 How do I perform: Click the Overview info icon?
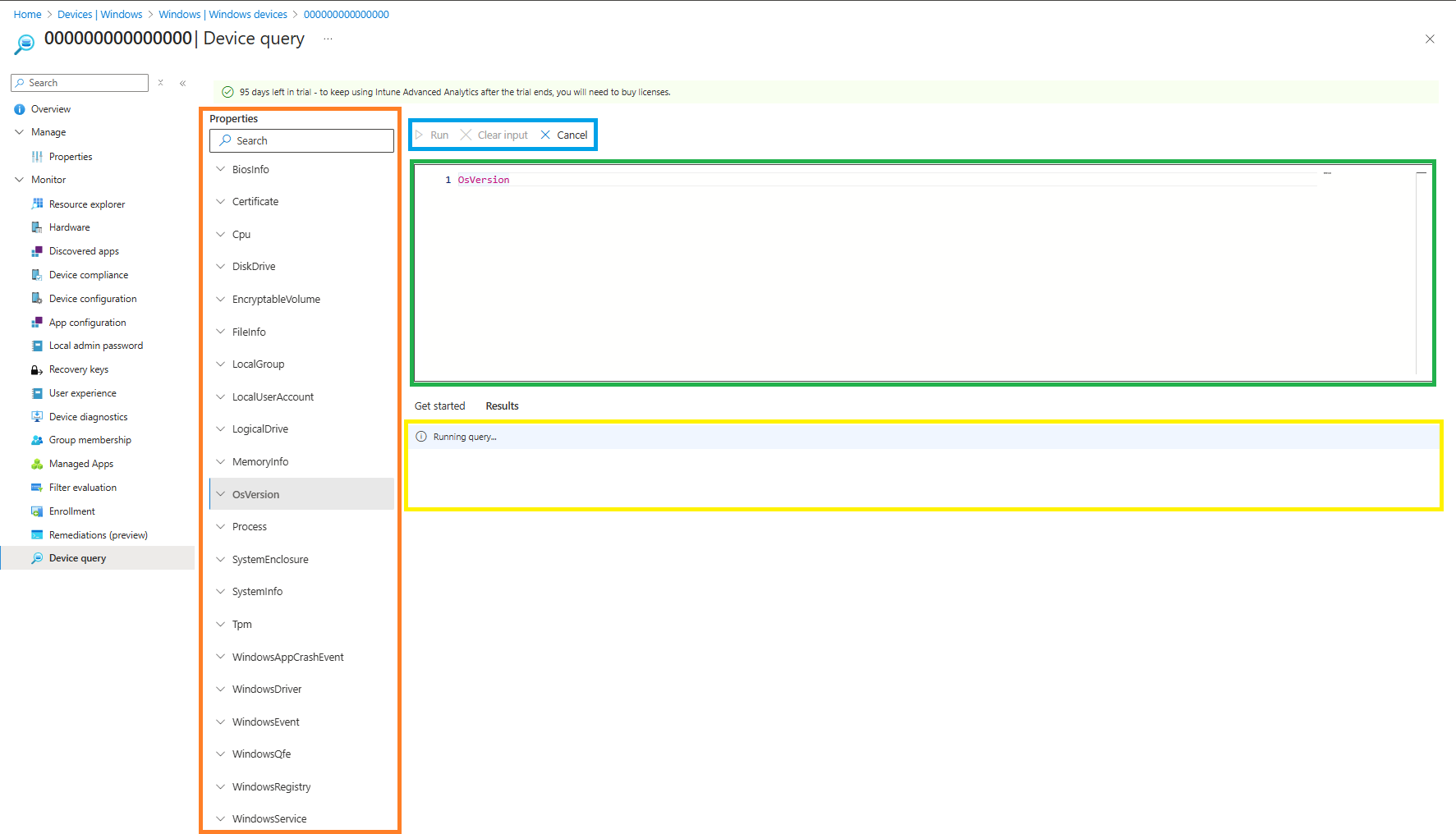pyautogui.click(x=20, y=109)
